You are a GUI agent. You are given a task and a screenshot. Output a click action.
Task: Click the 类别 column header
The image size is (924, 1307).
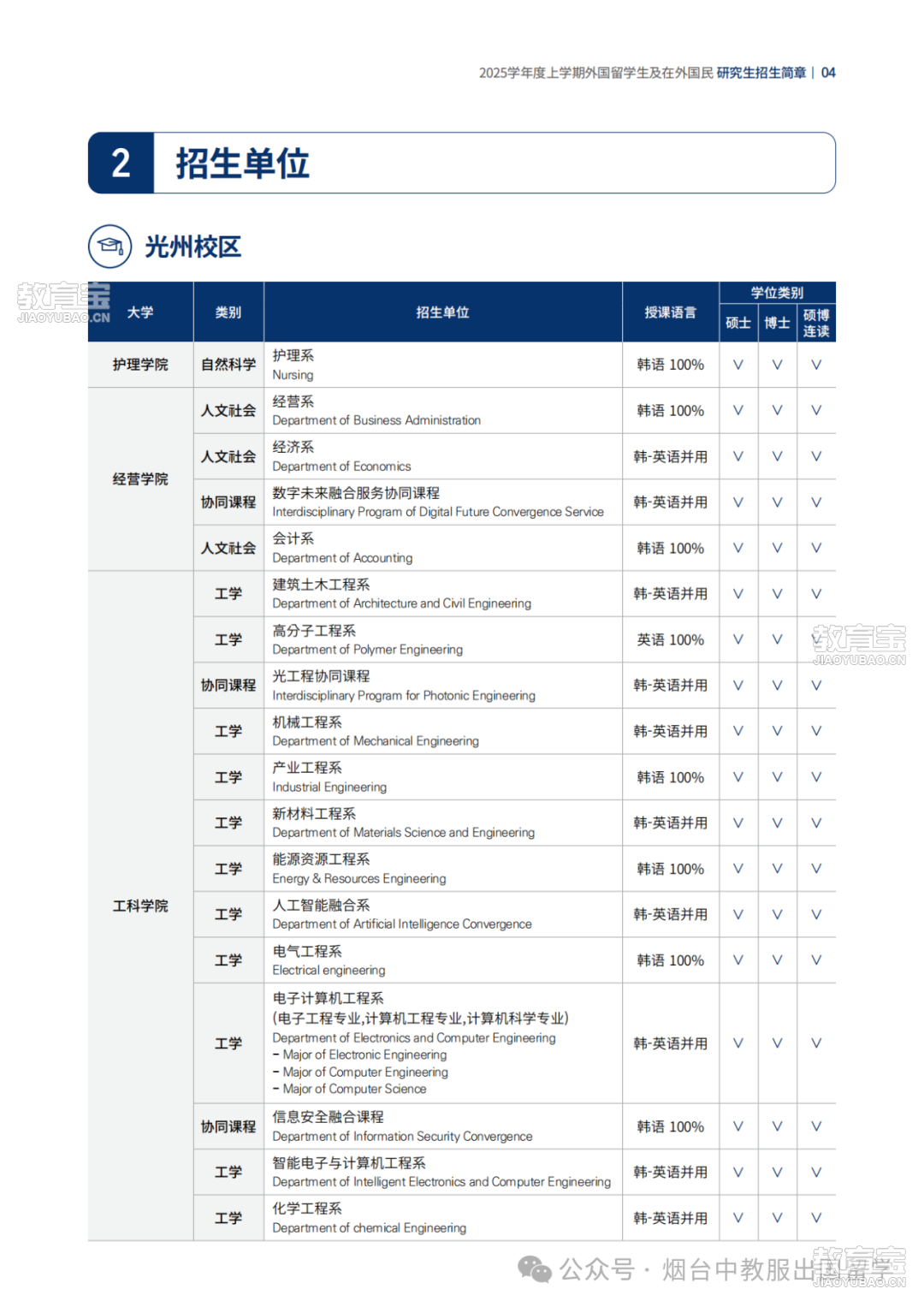click(x=228, y=312)
